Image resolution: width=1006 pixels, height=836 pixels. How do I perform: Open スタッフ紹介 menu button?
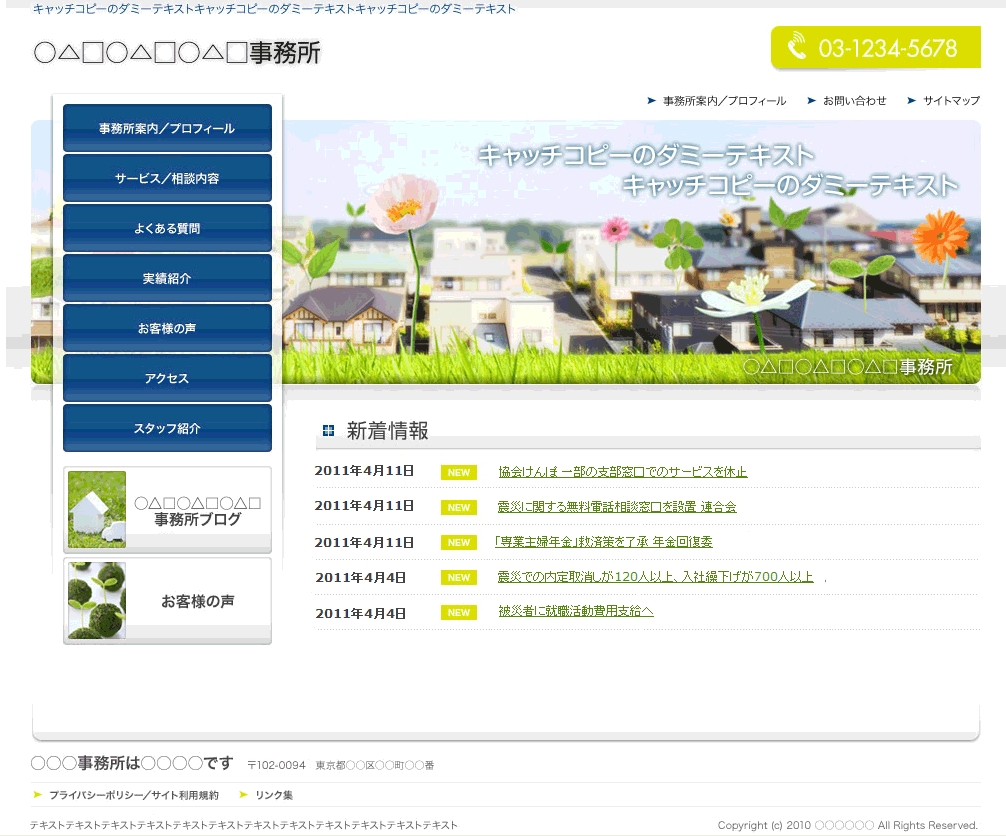167,428
